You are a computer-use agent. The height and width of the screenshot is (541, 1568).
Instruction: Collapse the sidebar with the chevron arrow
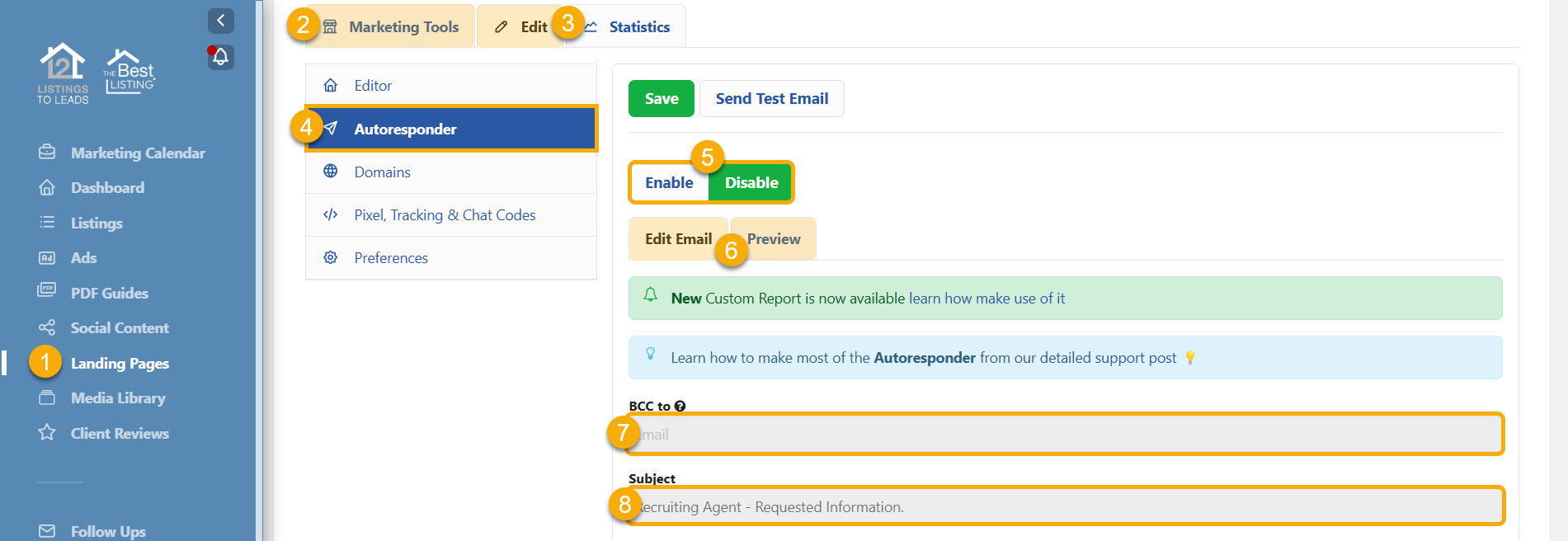click(220, 21)
